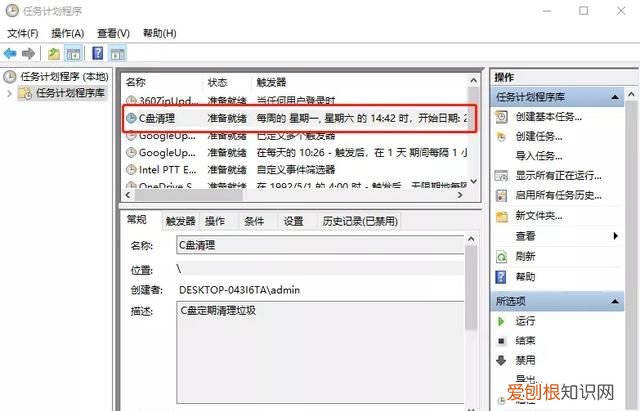Viewport: 640px width, 411px height.
Task: Click the task list horizontal scrollbar thumb
Action: point(189,196)
